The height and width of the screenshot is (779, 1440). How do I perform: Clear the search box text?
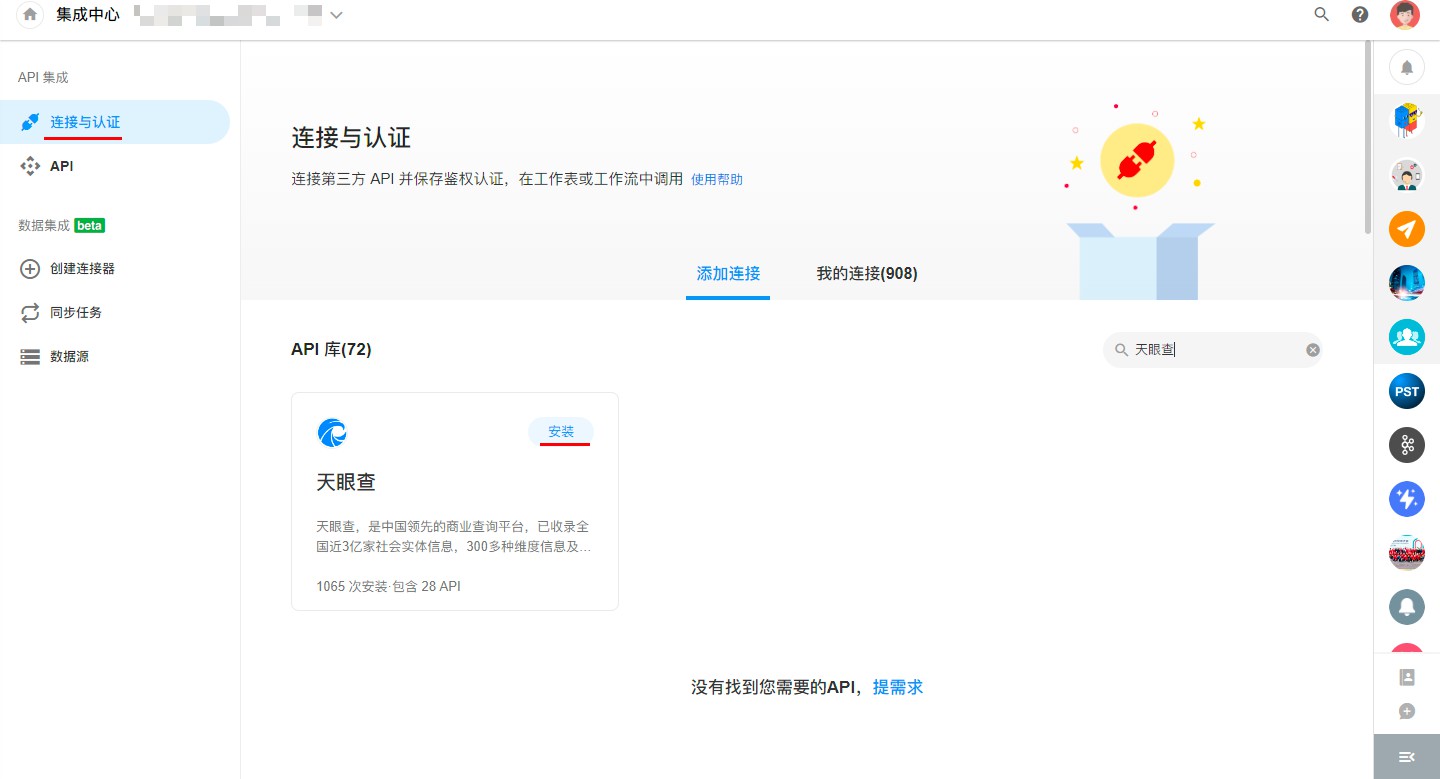pyautogui.click(x=1313, y=350)
